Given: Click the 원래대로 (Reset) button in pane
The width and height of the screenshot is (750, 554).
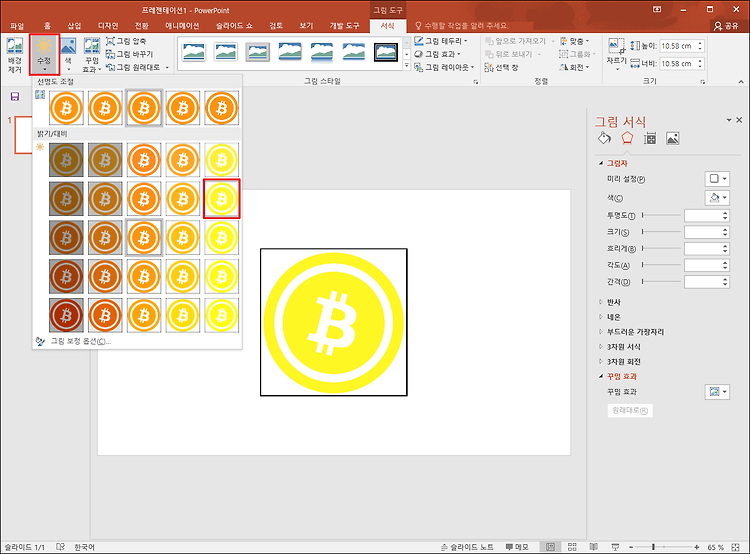Looking at the screenshot, I should [630, 410].
